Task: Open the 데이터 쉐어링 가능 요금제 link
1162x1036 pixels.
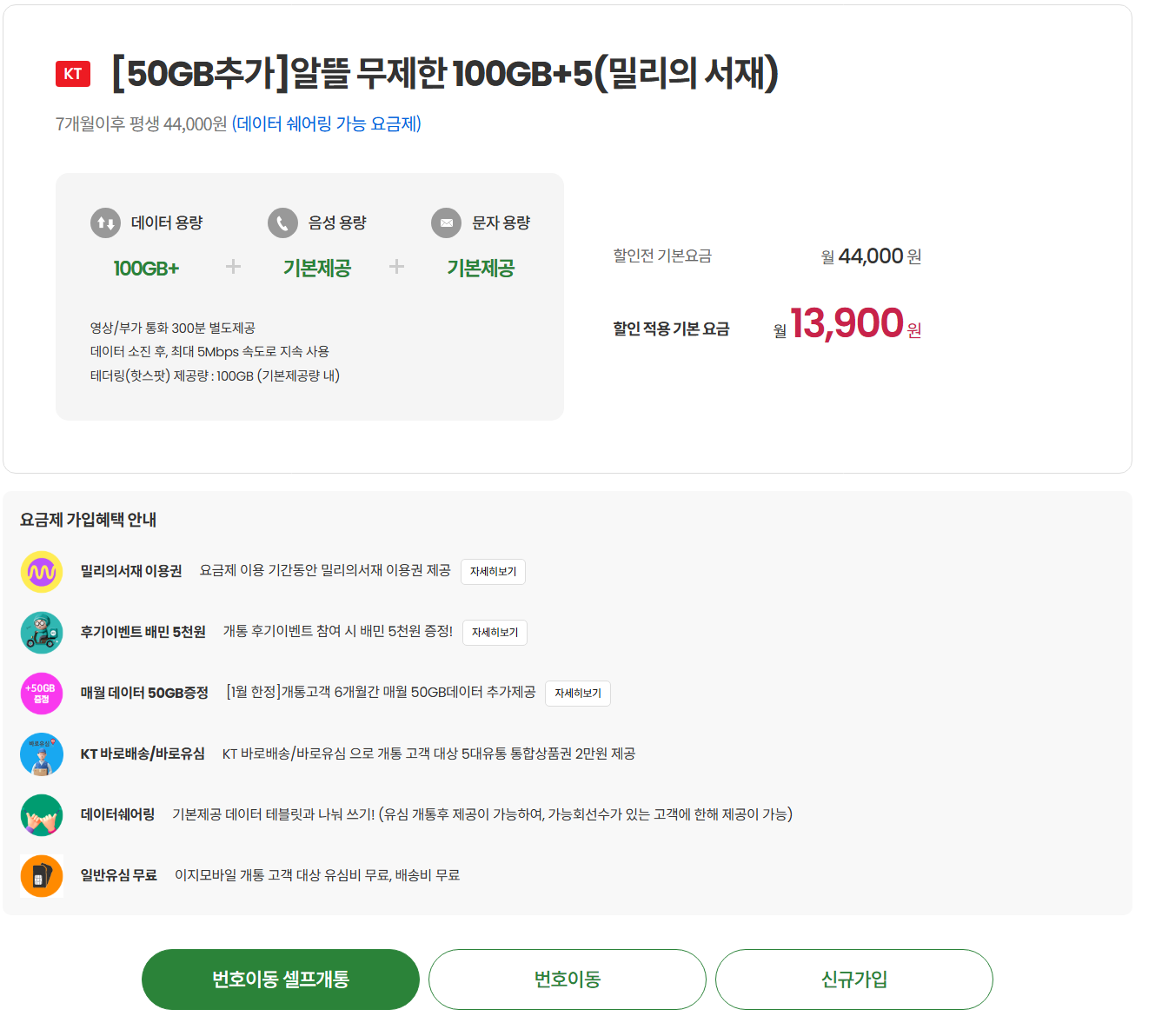Action: click(x=327, y=124)
